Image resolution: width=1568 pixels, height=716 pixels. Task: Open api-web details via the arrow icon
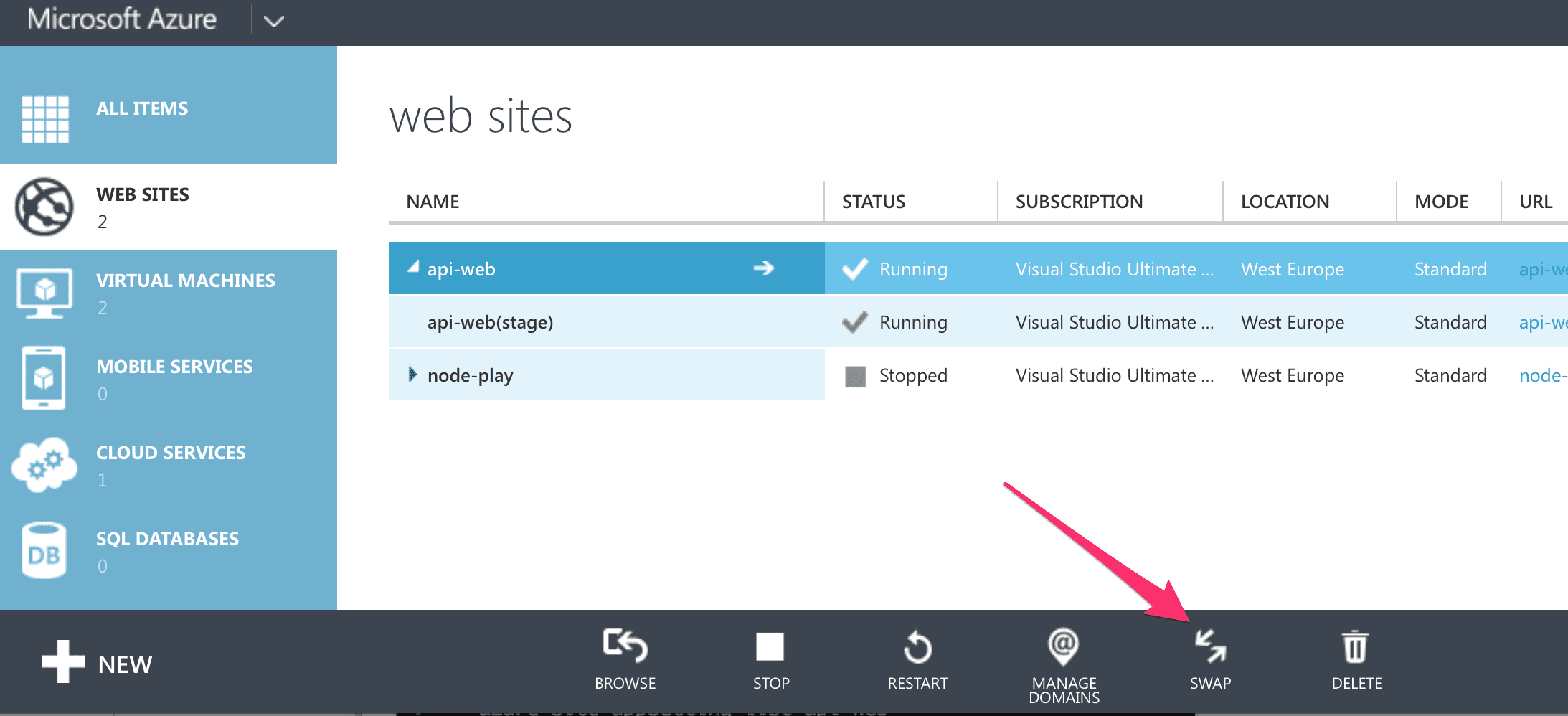point(764,268)
